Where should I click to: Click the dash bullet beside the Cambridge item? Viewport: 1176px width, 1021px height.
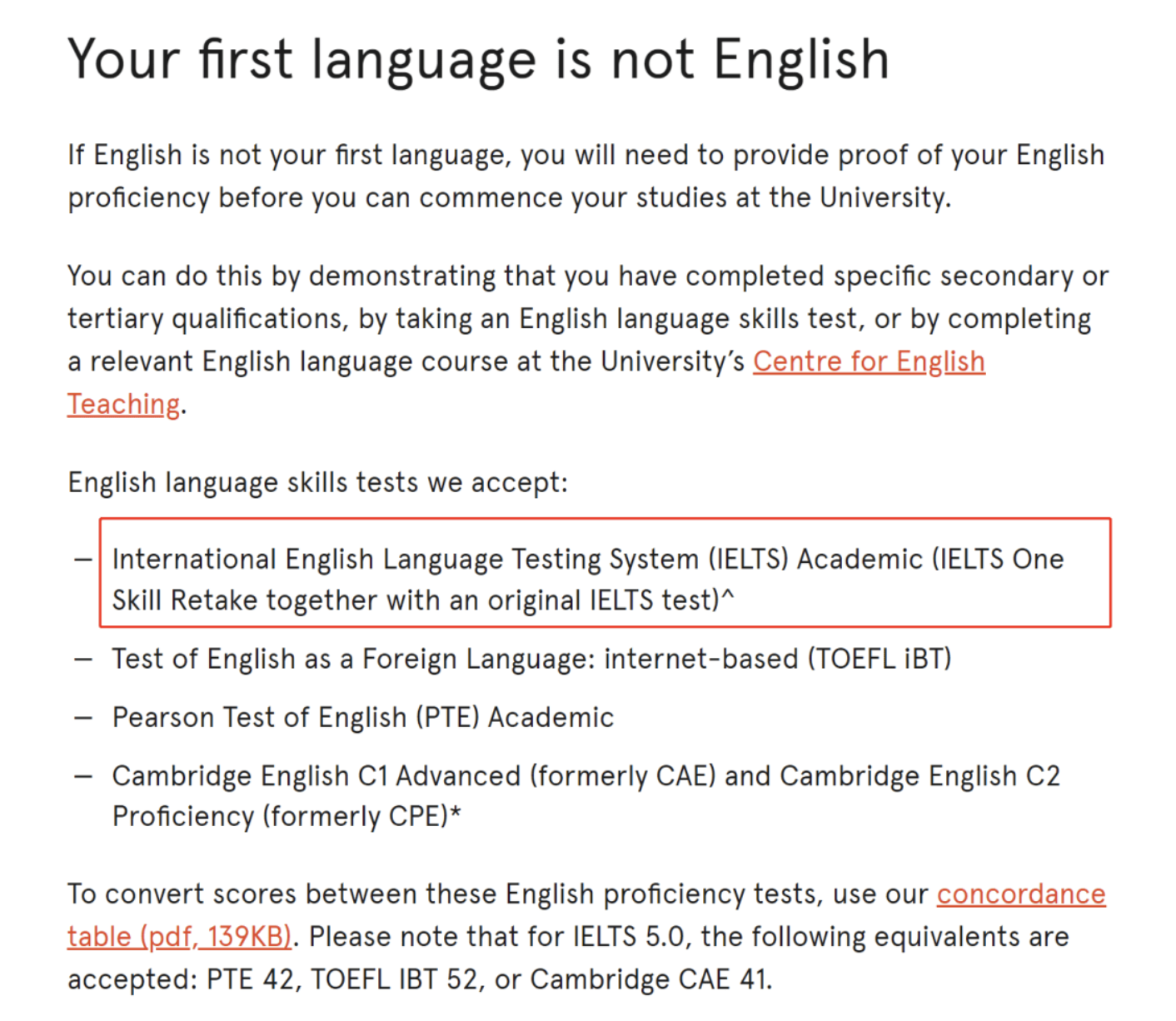click(82, 776)
